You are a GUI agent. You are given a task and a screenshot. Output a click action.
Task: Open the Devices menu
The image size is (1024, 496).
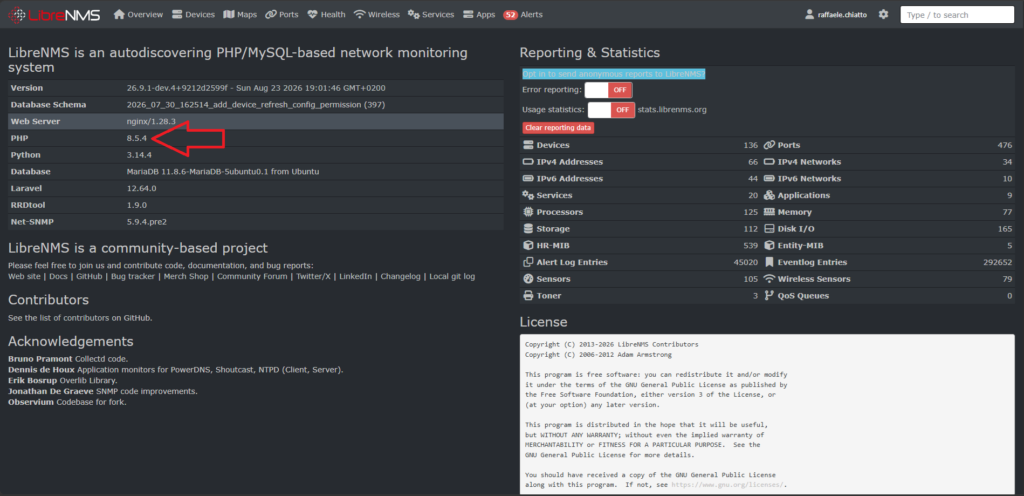pos(193,14)
